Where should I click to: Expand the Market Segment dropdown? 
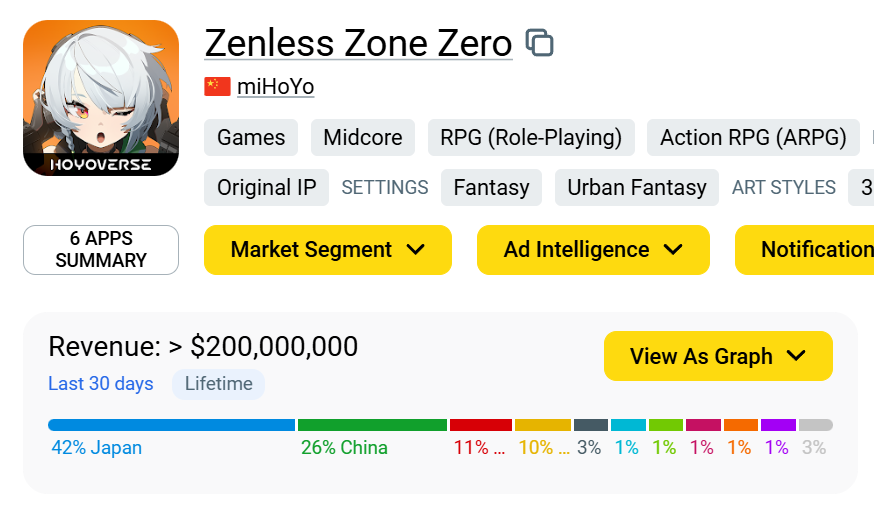[x=328, y=250]
